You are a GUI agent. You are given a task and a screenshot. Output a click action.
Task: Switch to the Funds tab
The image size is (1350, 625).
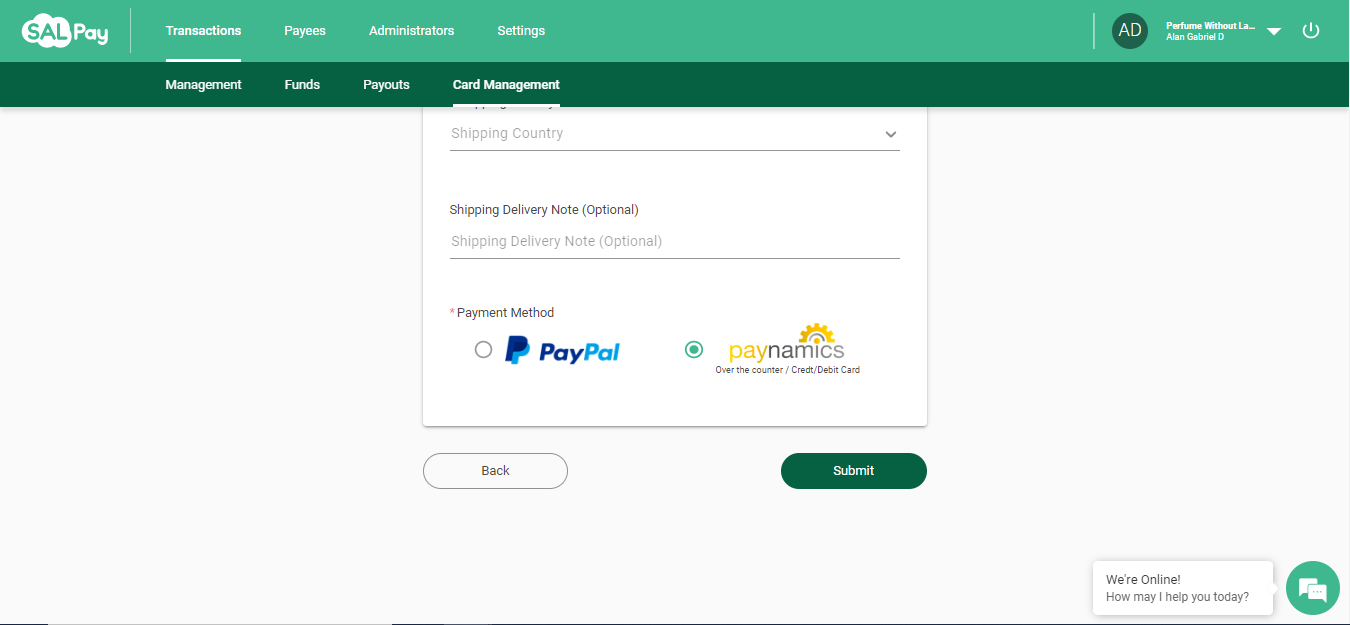302,85
